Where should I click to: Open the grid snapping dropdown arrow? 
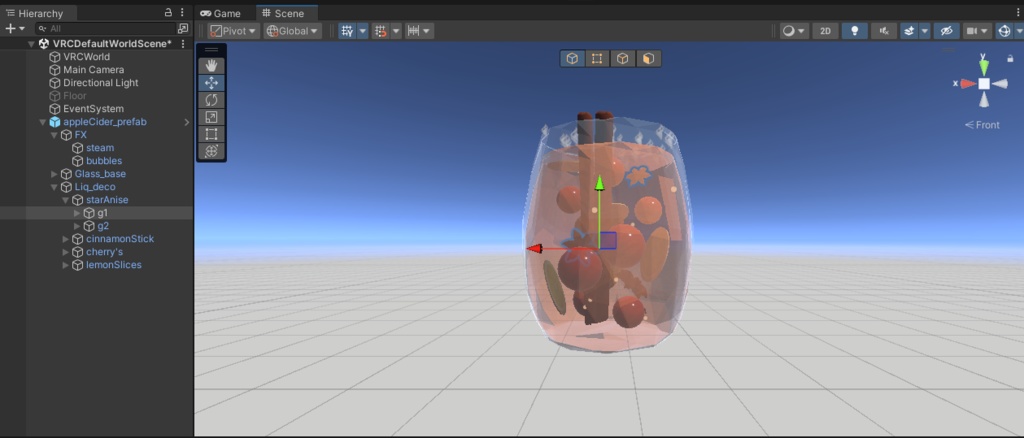coord(396,31)
